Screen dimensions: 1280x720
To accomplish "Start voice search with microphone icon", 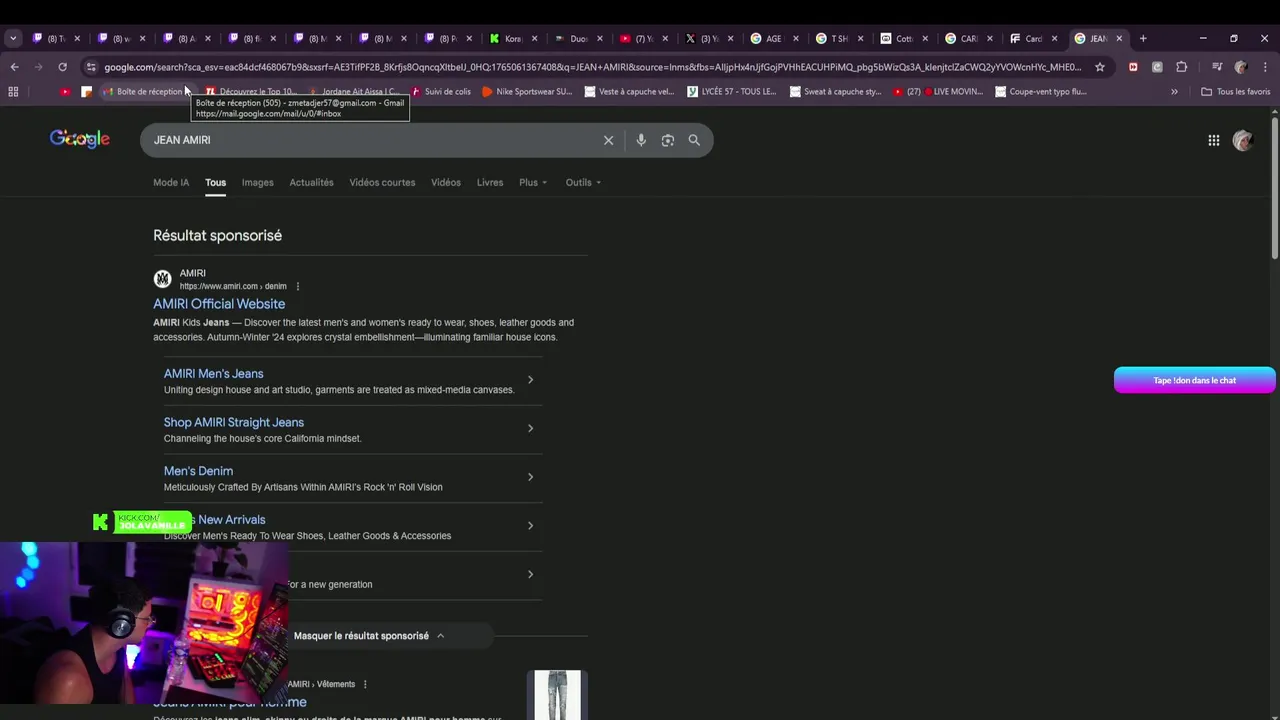I will click(x=641, y=140).
